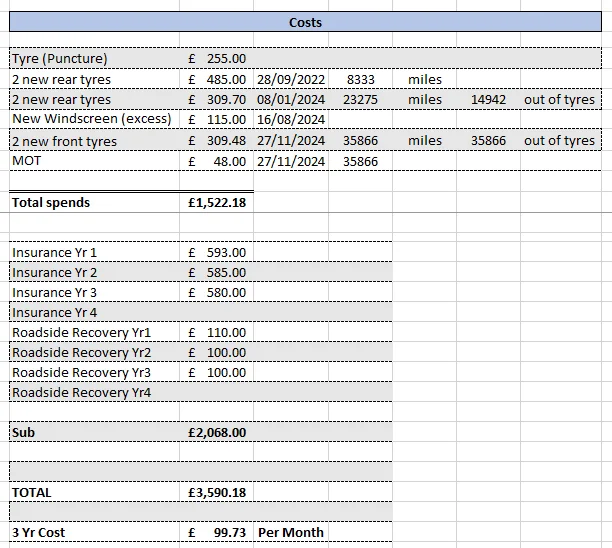Viewport: 612px width, 548px height.
Task: Select the 8333 mileage cell
Action: pos(361,79)
